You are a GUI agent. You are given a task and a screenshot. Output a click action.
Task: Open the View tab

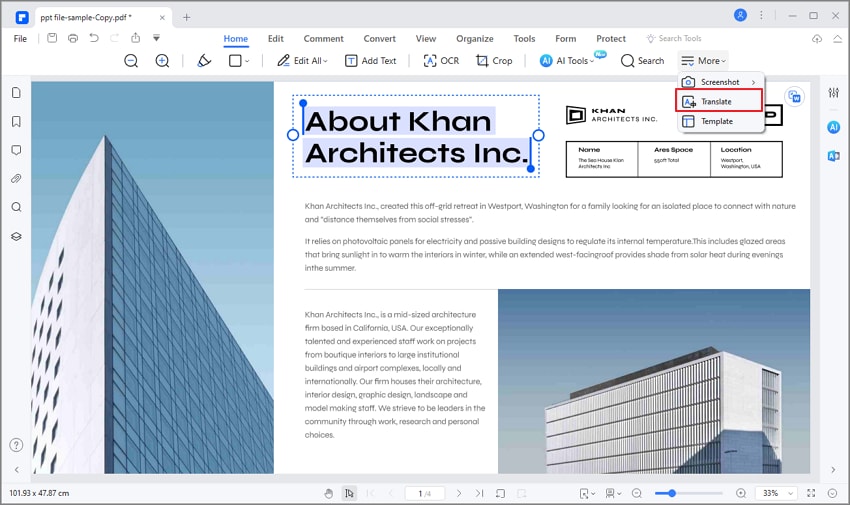pyautogui.click(x=426, y=38)
